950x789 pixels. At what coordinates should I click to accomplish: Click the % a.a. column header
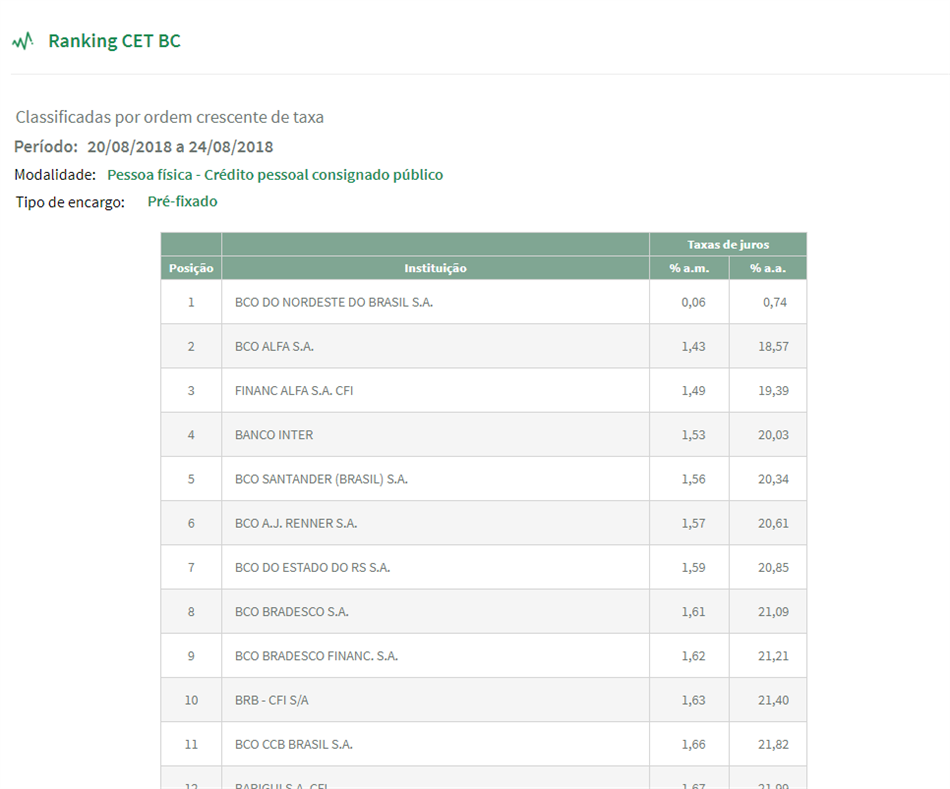click(x=768, y=268)
